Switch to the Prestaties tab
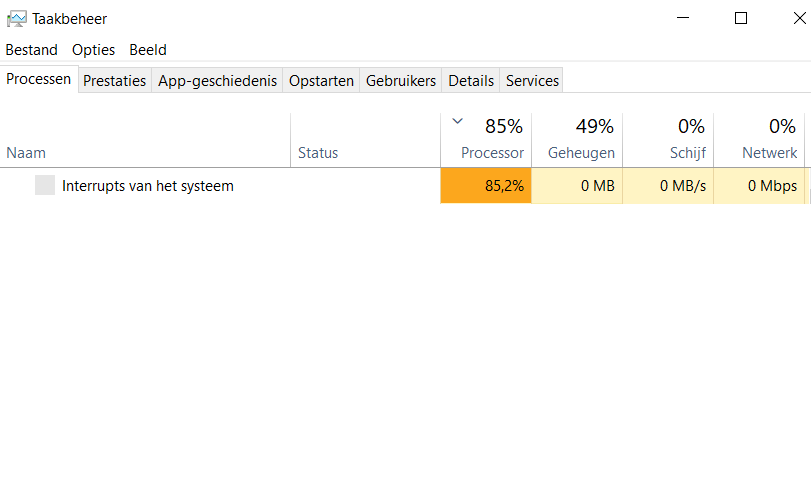 click(x=115, y=81)
